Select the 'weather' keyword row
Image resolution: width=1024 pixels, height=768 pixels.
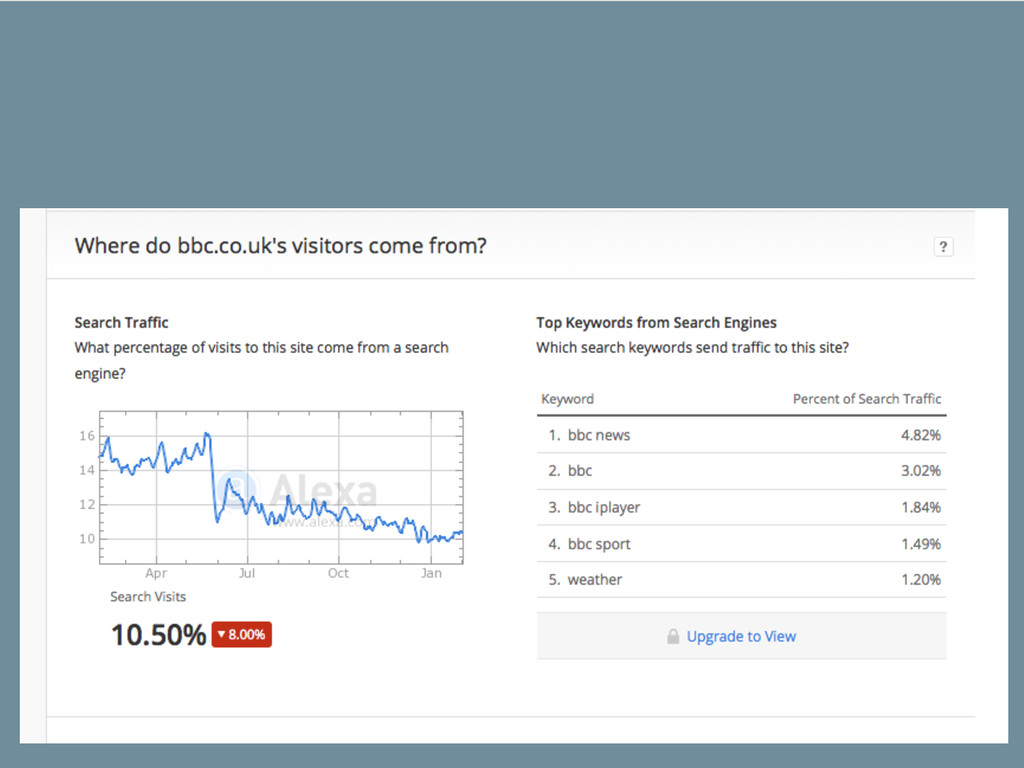coord(741,579)
